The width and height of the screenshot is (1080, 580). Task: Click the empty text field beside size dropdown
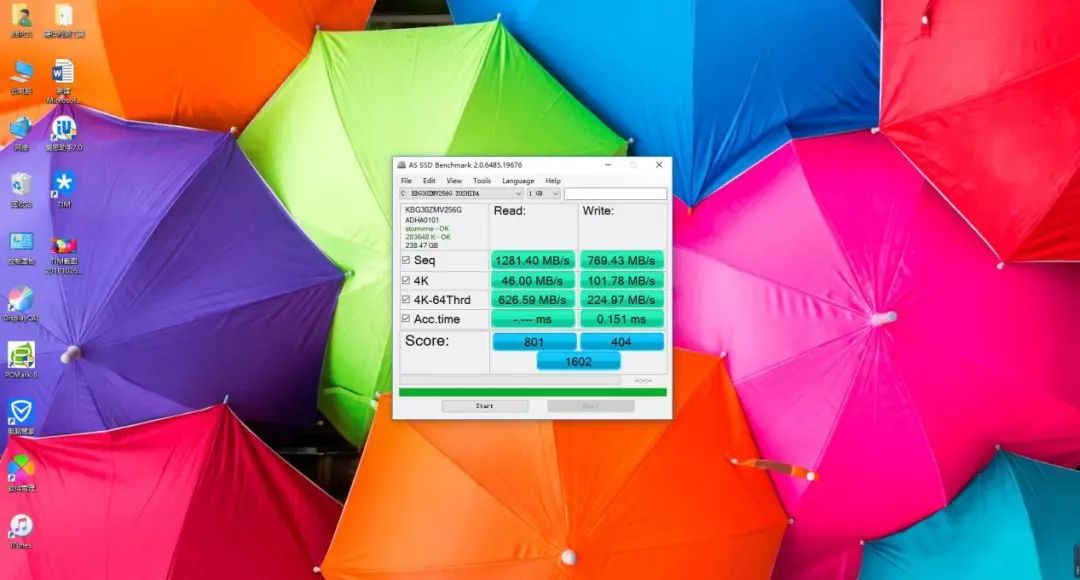(615, 194)
